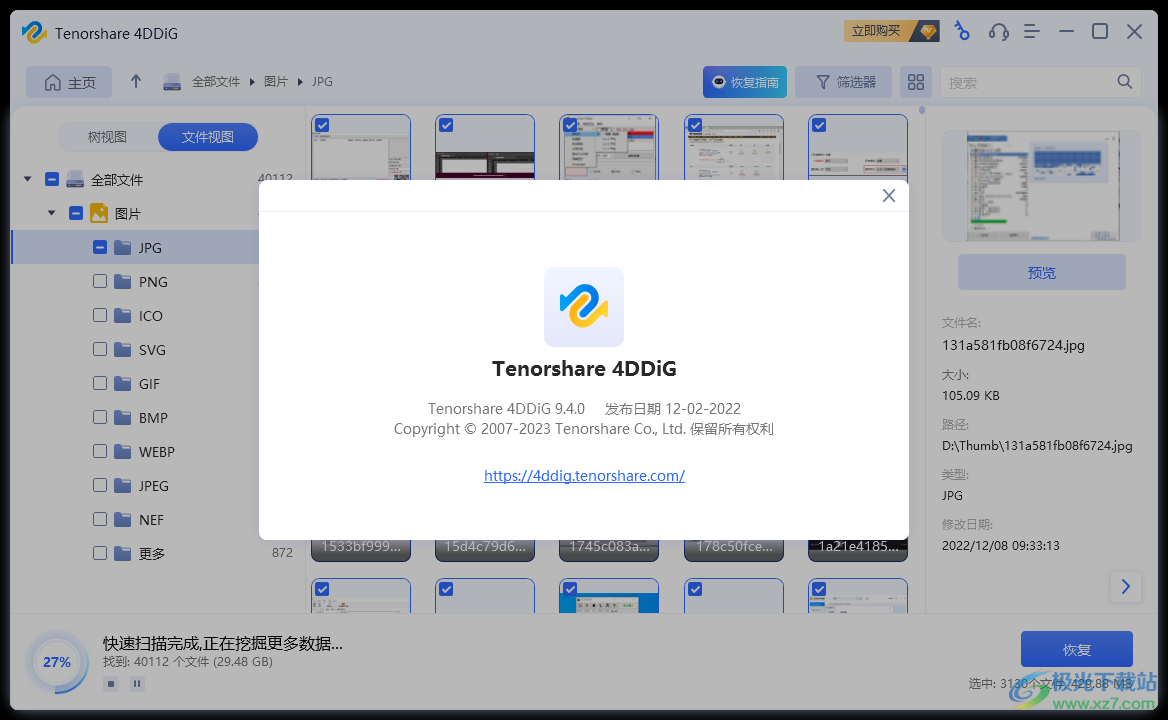Click the 27% scan progress circle

click(57, 662)
